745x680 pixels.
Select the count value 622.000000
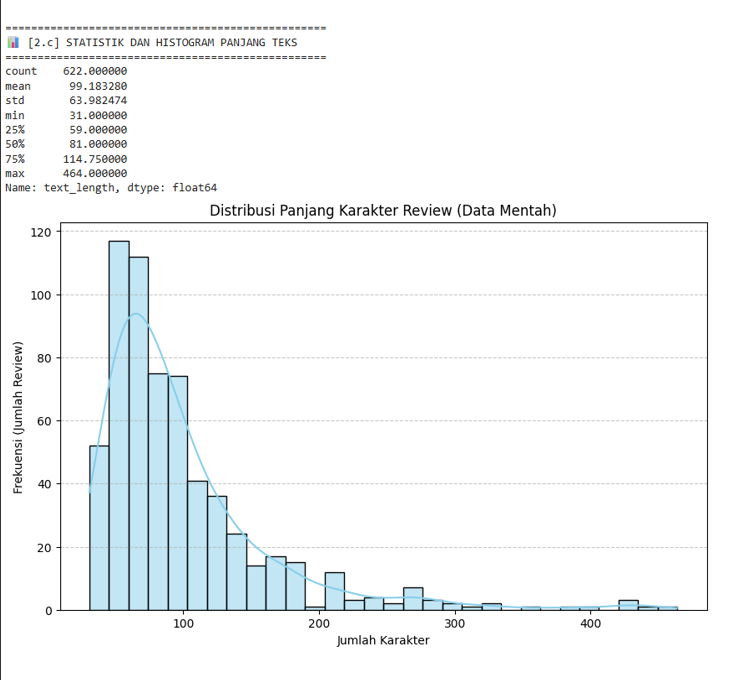coord(95,71)
